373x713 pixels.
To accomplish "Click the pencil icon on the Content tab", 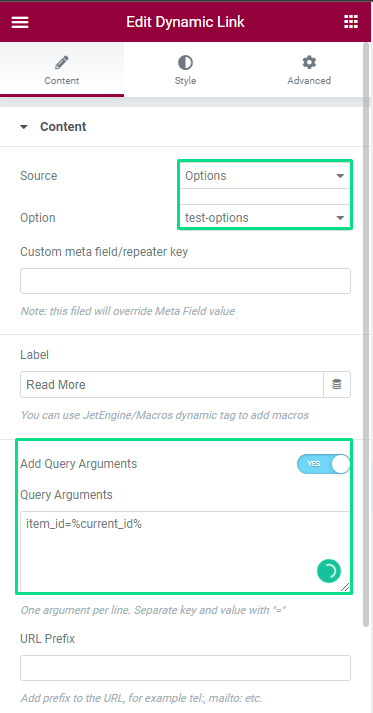I will (x=62, y=62).
